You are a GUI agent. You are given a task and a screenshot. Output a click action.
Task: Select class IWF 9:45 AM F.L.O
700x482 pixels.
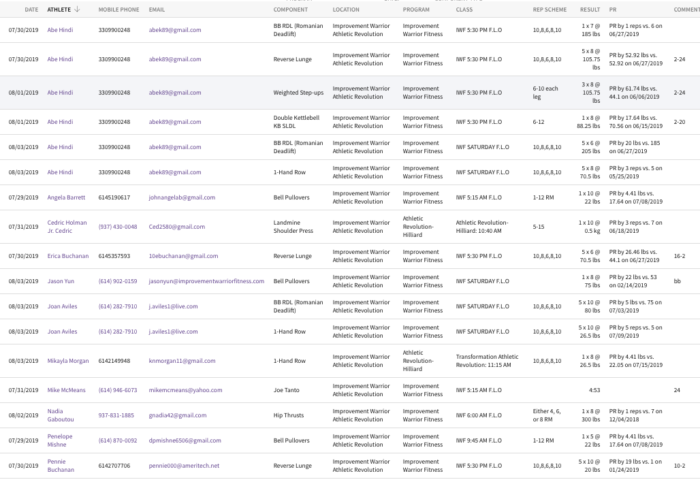tap(479, 440)
